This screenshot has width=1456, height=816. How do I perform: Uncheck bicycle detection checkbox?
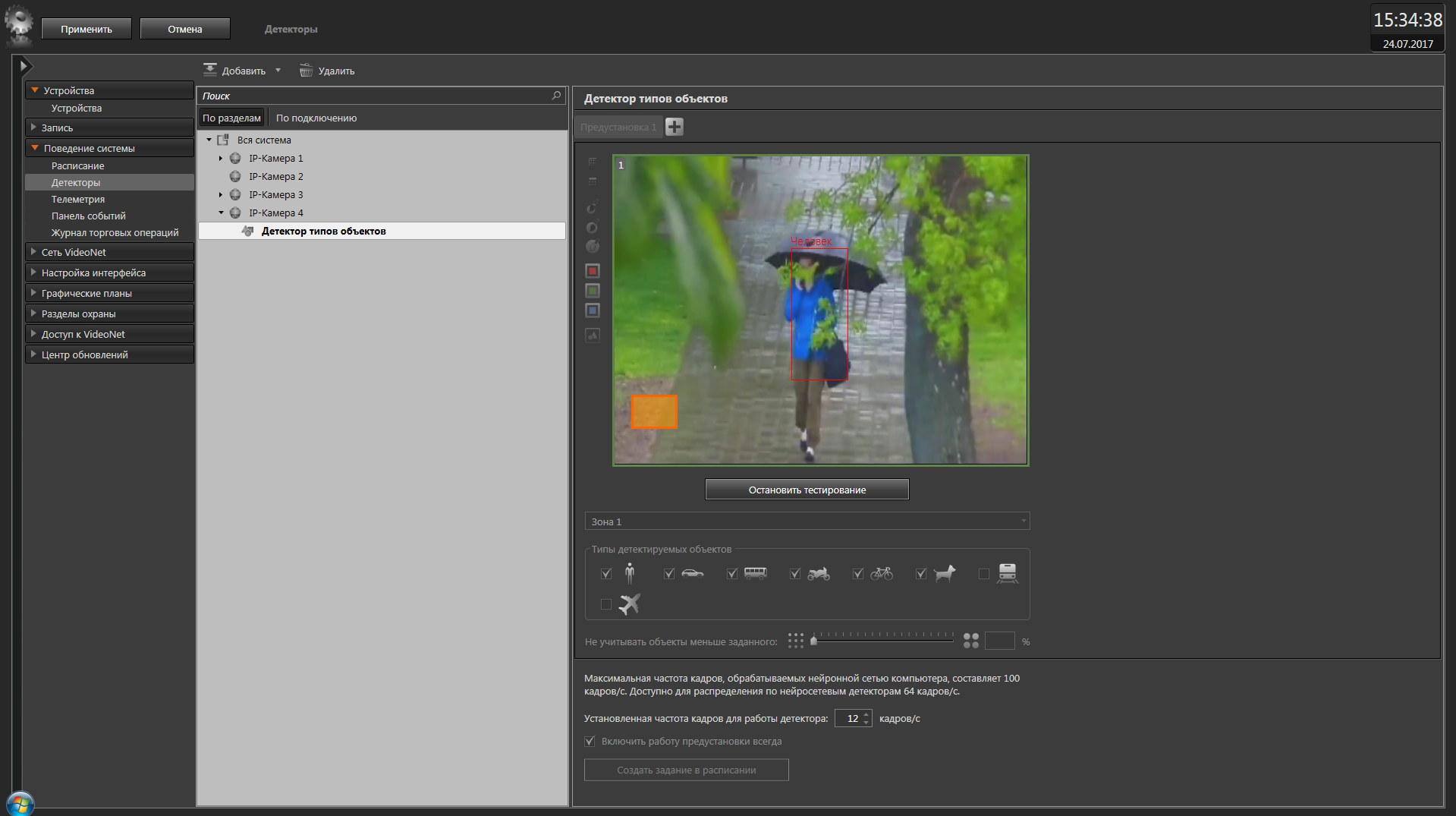click(858, 574)
